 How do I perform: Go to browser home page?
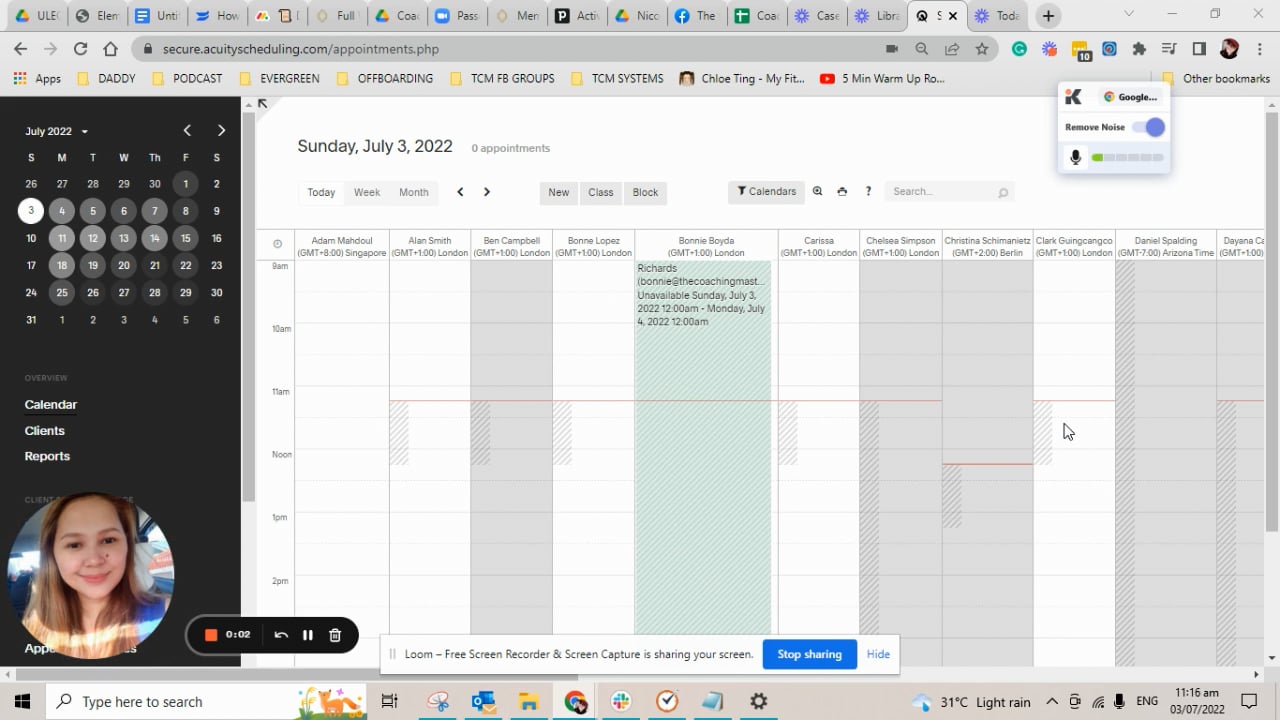tap(111, 49)
